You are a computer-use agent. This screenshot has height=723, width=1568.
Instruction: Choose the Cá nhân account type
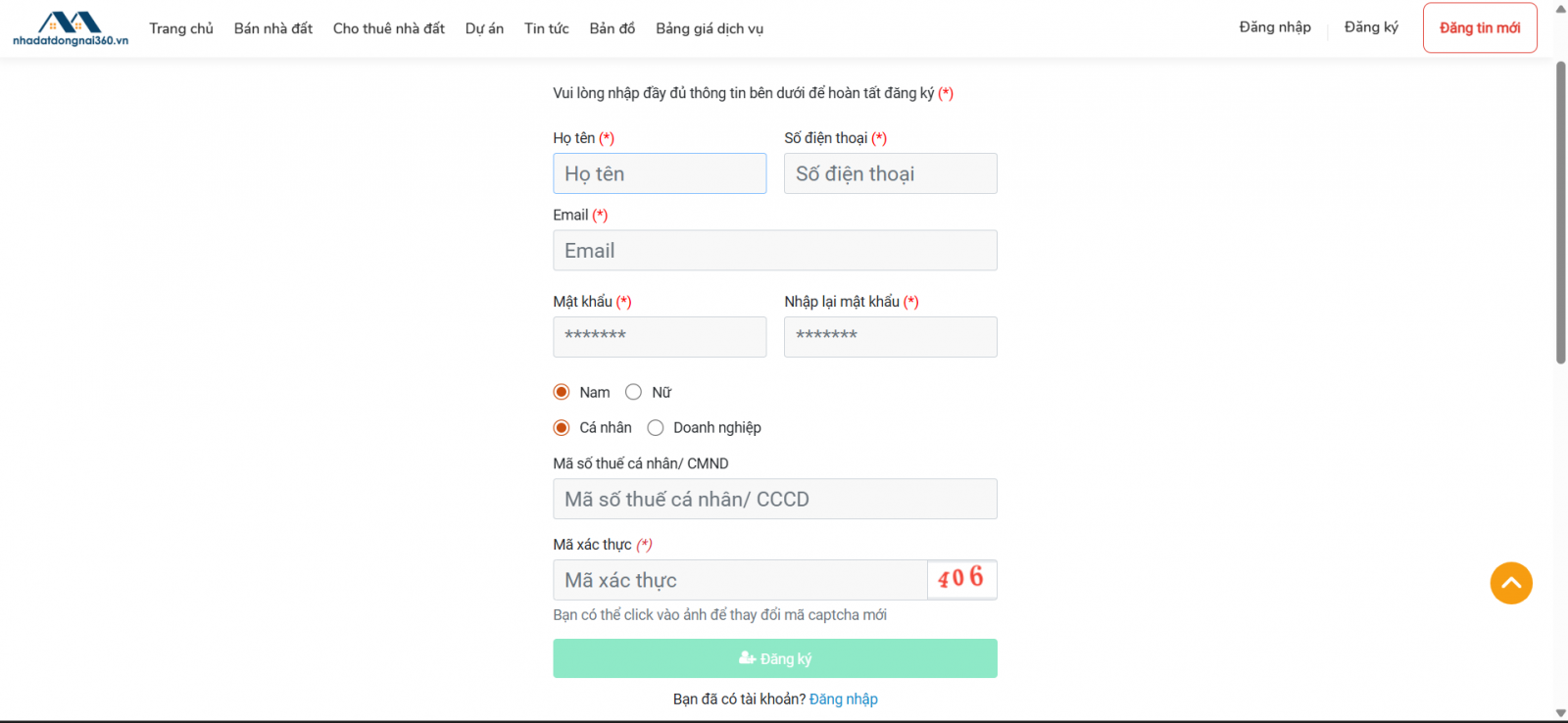click(562, 427)
